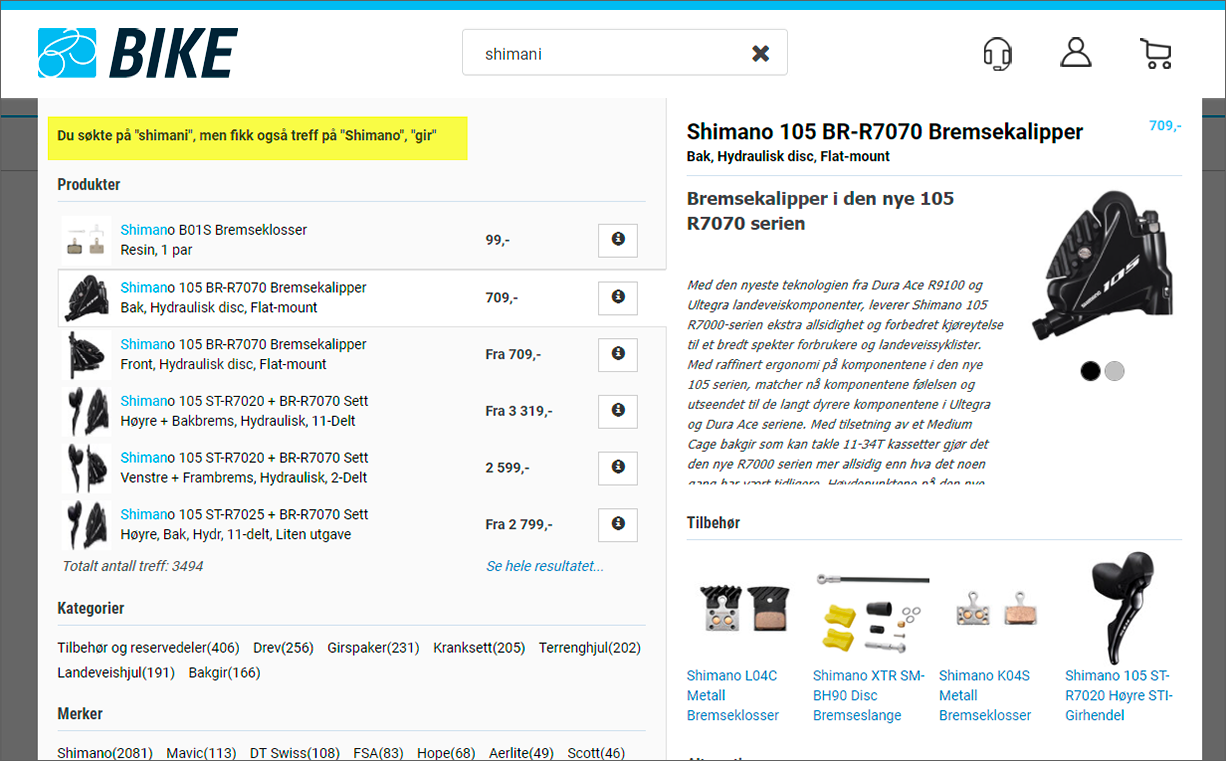Select category Kranksett(205)
The width and height of the screenshot is (1226, 761).
[479, 648]
